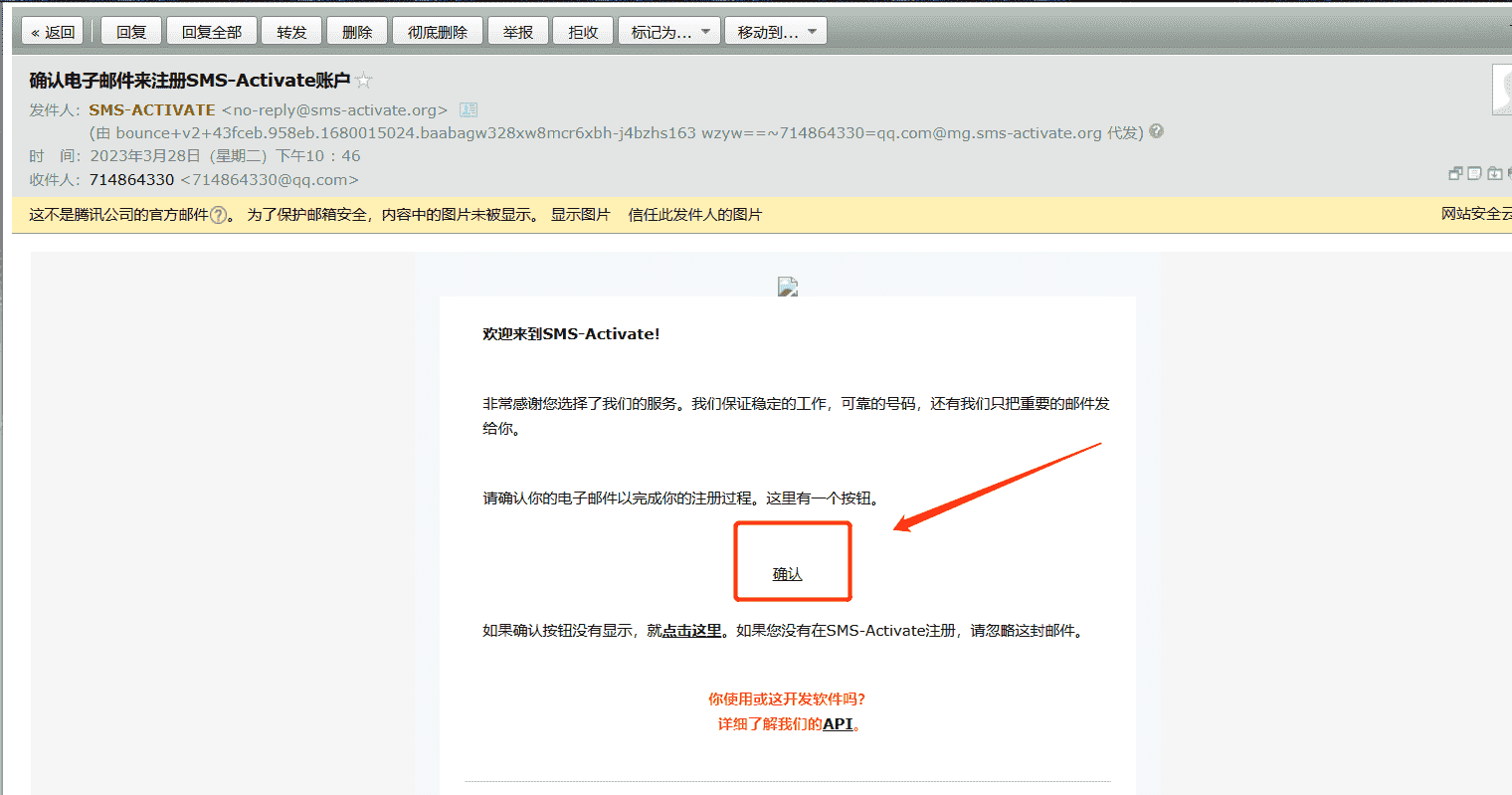Click text 如果您没有在SMS-Activate注册
This screenshot has width=1512, height=795.
[845, 631]
